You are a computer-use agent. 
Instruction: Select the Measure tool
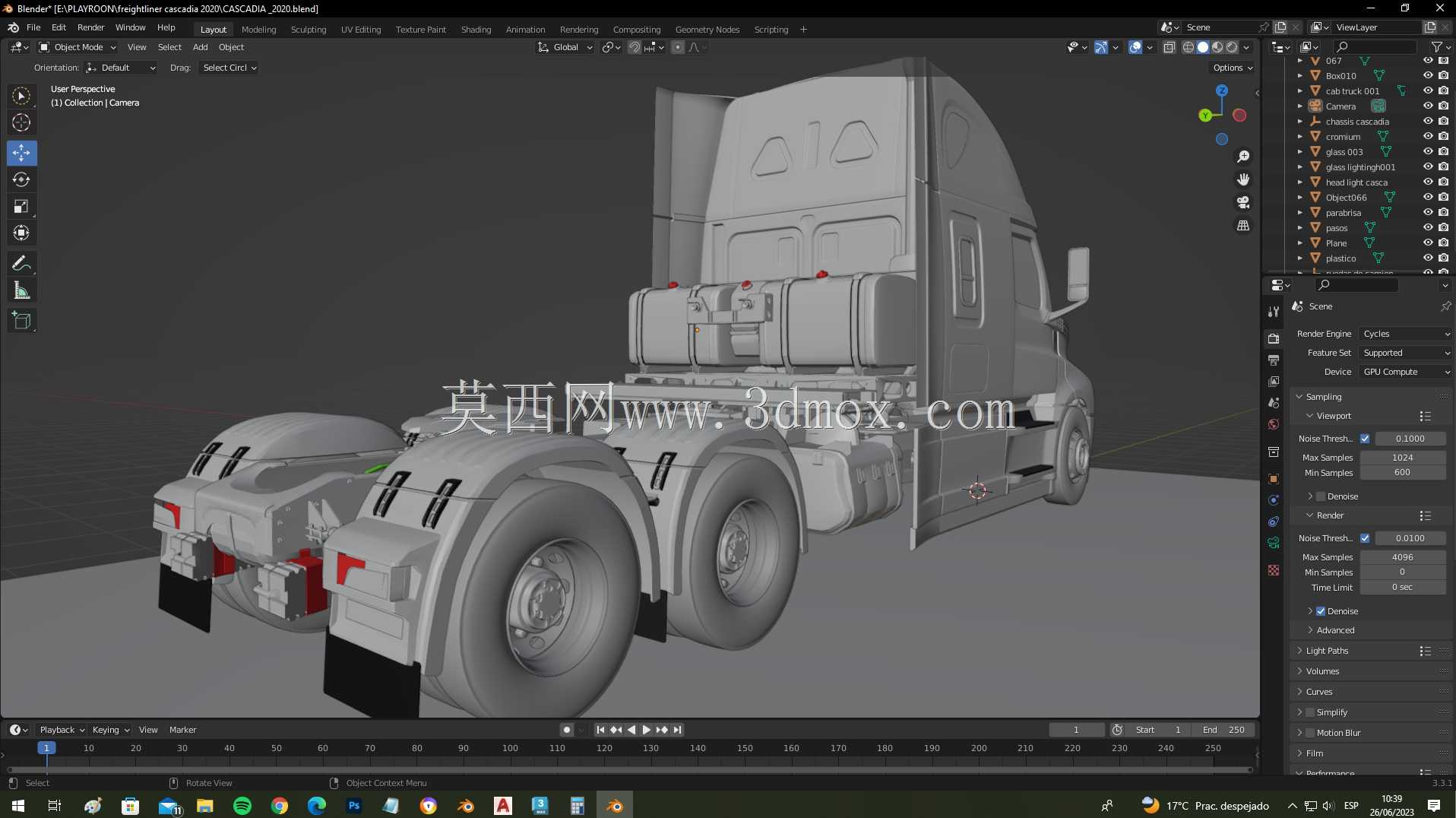click(21, 290)
